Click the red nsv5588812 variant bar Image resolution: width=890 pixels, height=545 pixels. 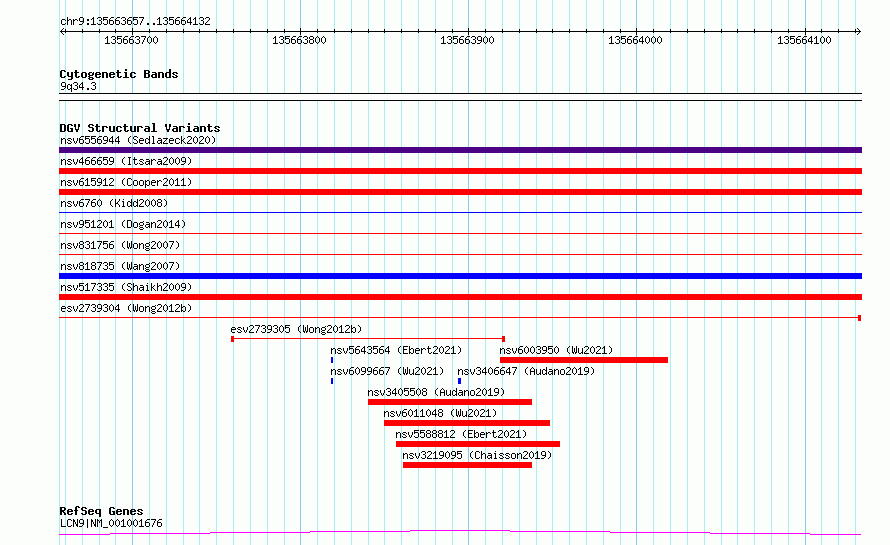click(478, 444)
